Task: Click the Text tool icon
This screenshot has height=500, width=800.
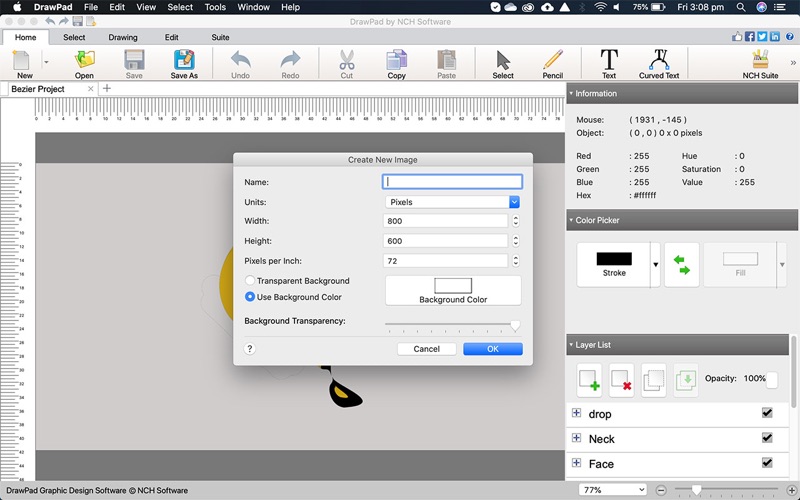Action: [608, 62]
